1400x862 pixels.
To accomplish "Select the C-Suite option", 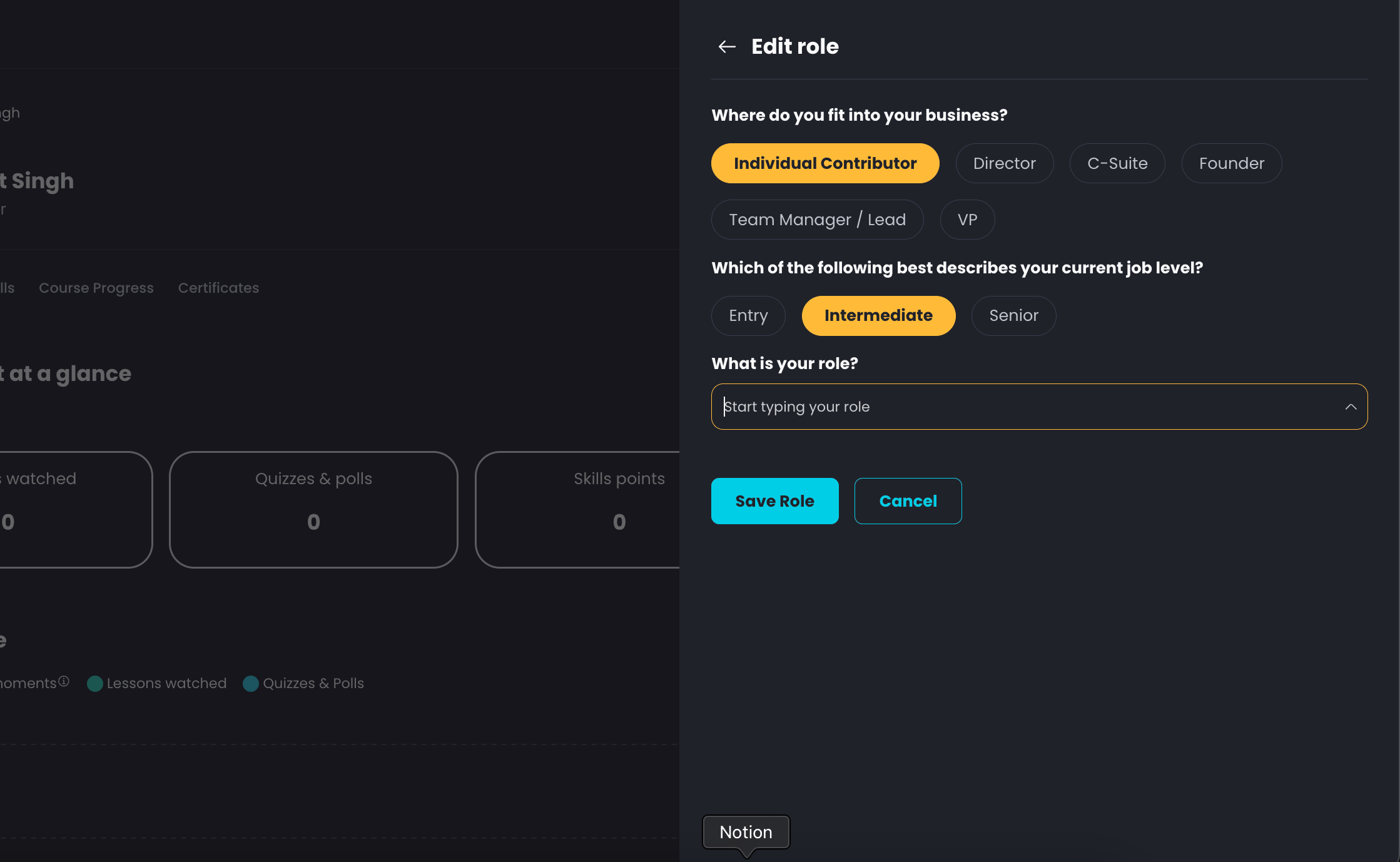I will [1117, 163].
